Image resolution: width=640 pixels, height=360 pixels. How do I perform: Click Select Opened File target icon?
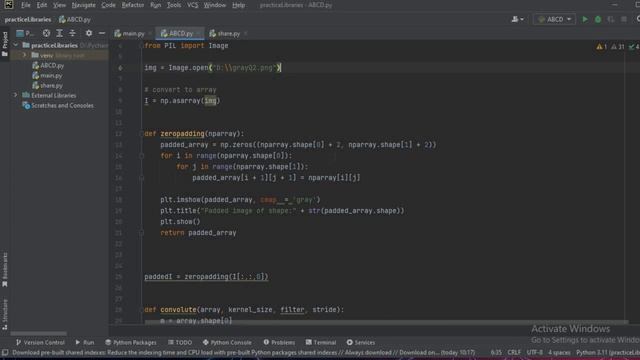46,33
